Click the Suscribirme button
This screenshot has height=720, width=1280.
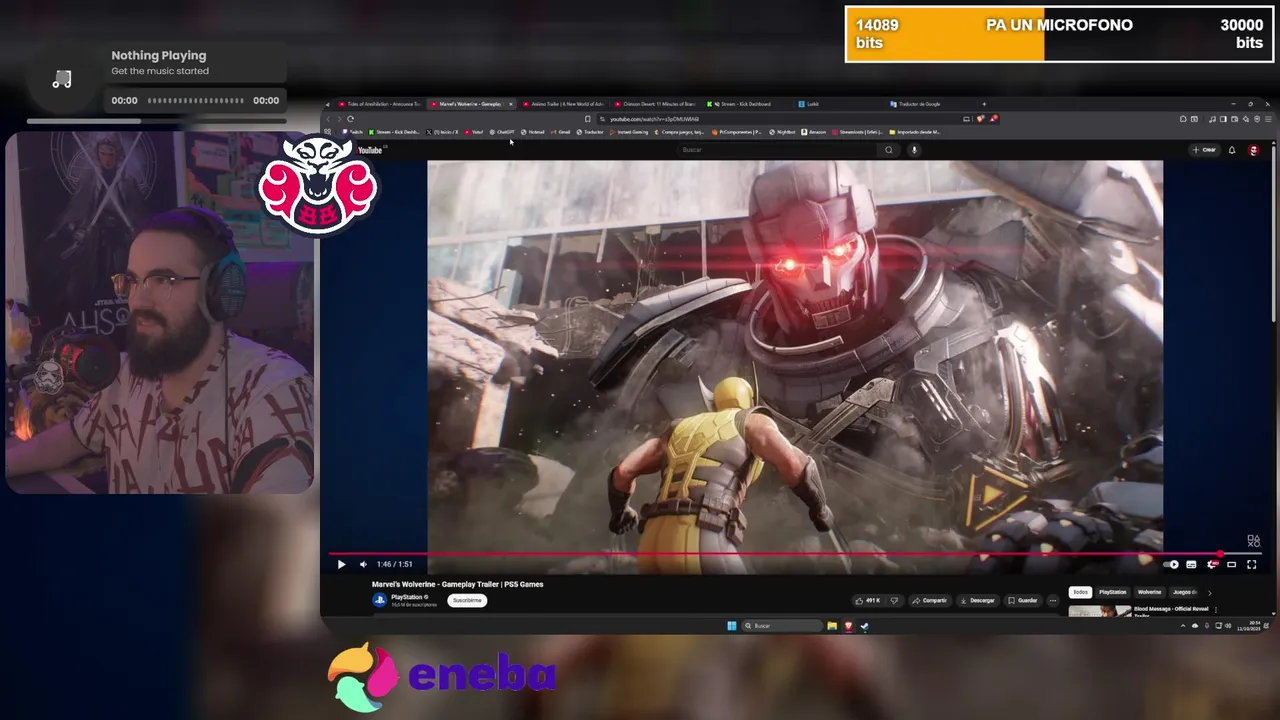click(467, 600)
